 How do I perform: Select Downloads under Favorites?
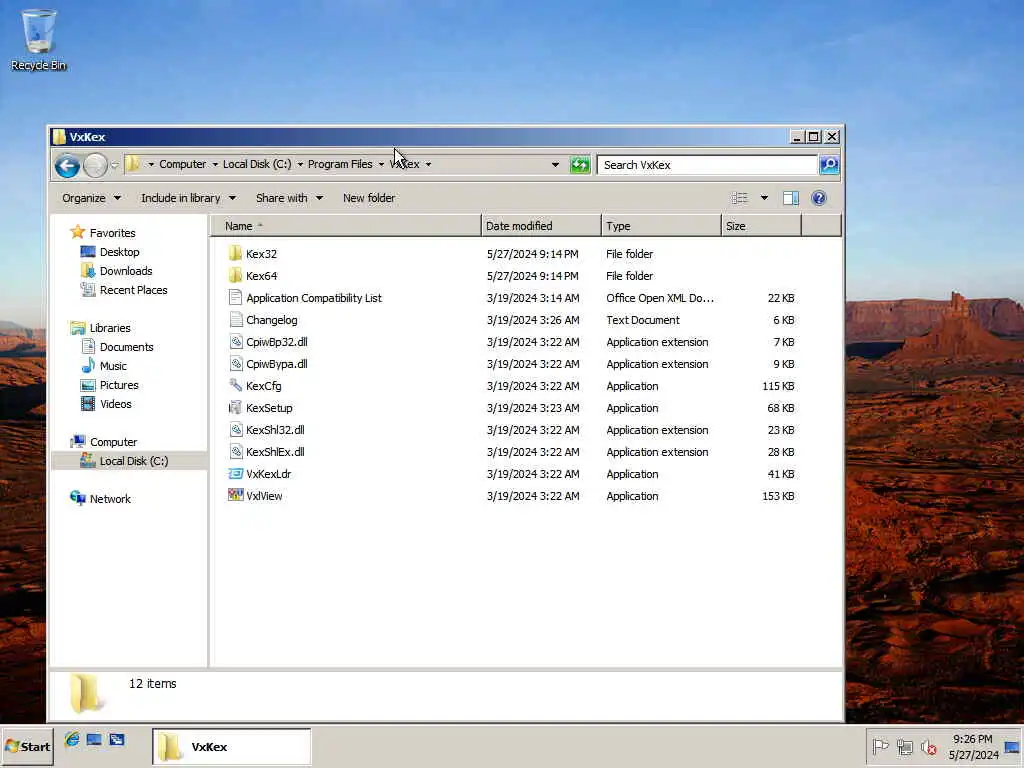click(x=116, y=270)
